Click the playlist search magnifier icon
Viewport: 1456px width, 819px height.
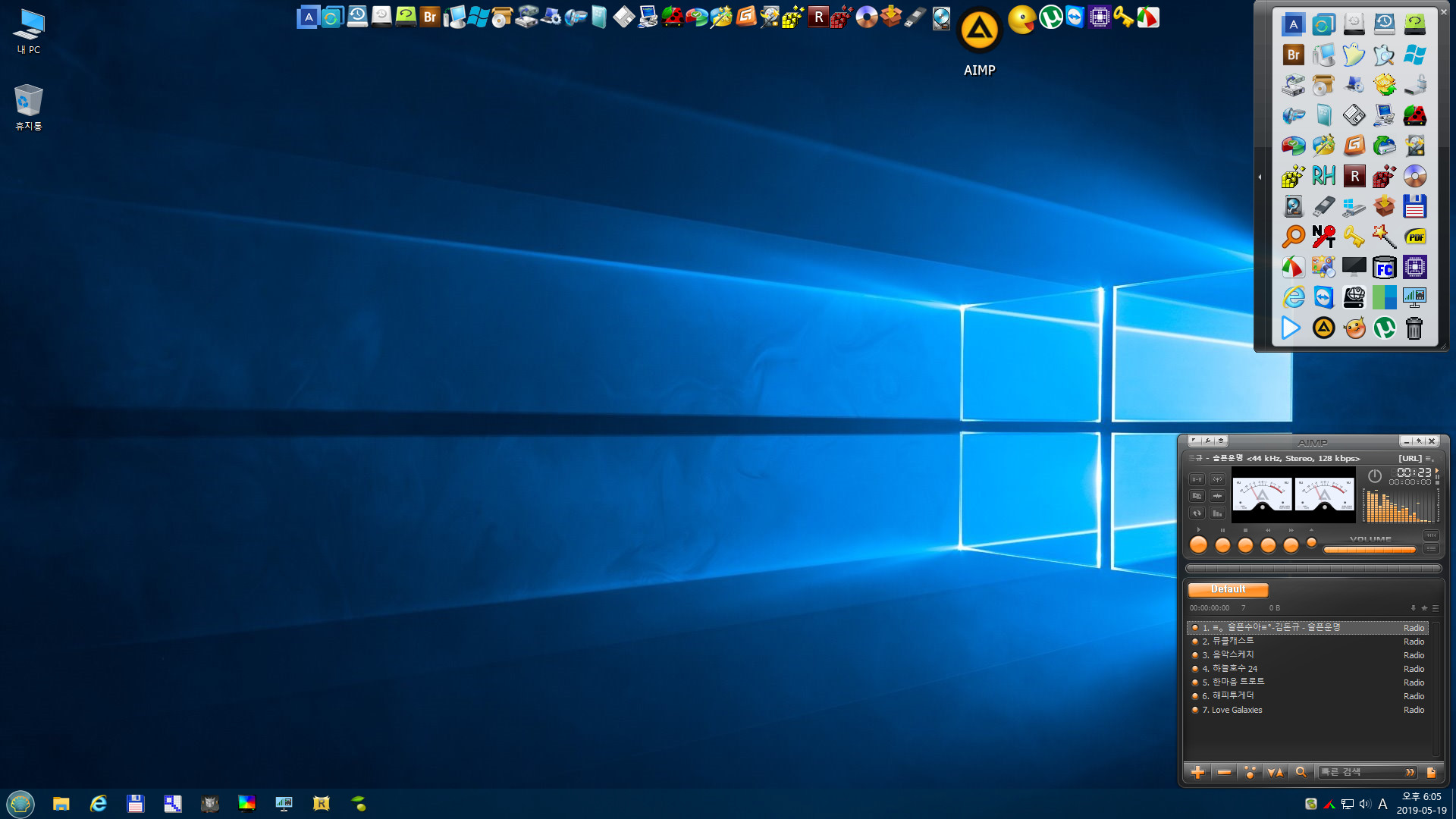1301,772
